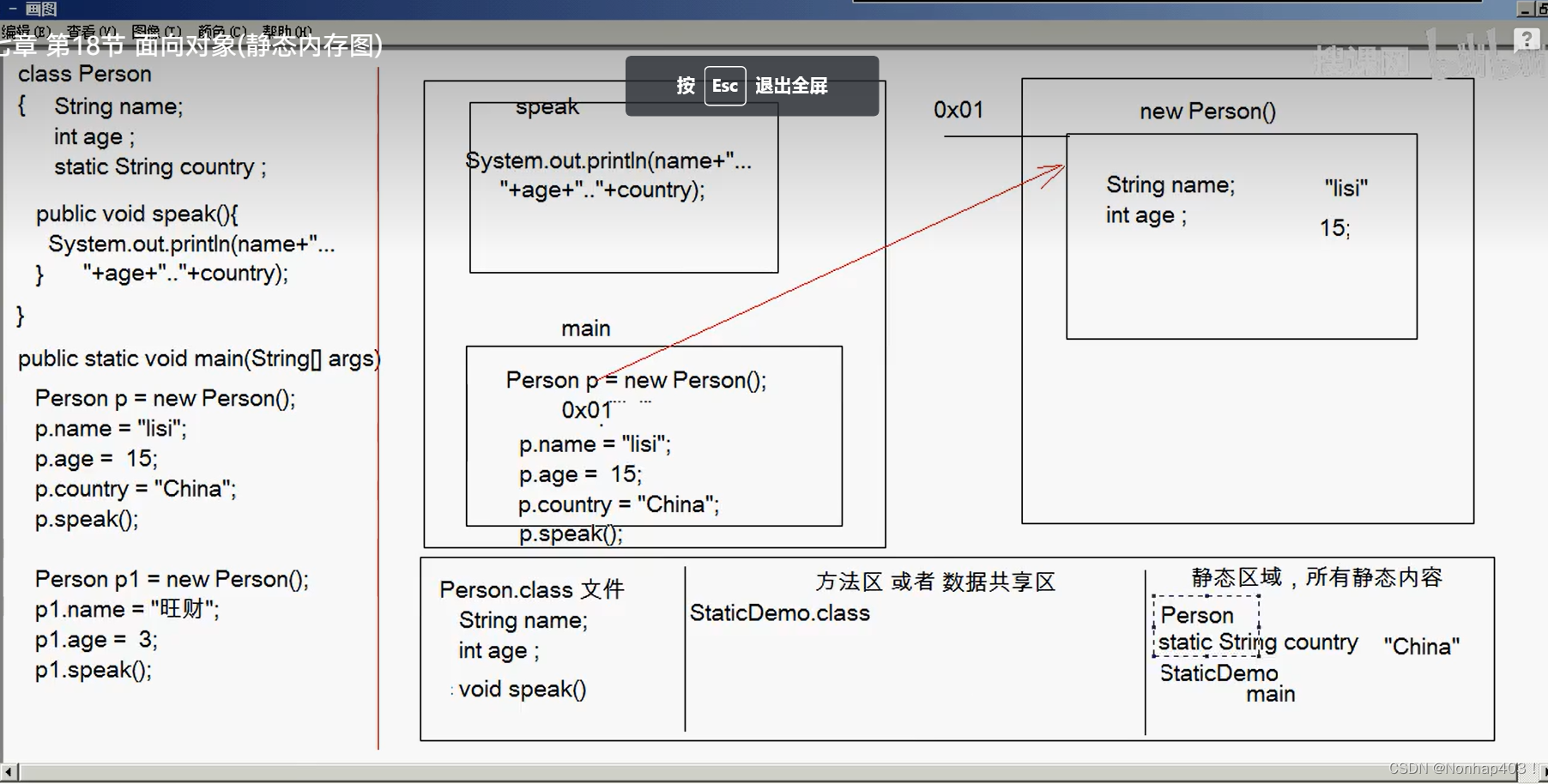Image resolution: width=1548 pixels, height=784 pixels.
Task: Click the "public void speak(){" line
Action: point(137,214)
